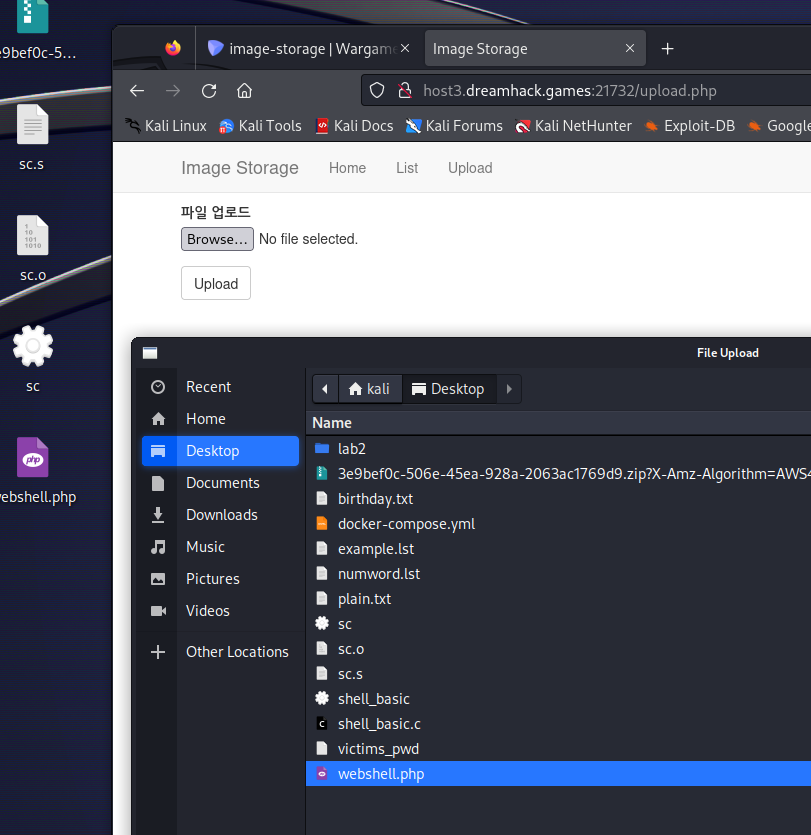Open the List nav item
811x835 pixels.
pyautogui.click(x=407, y=168)
